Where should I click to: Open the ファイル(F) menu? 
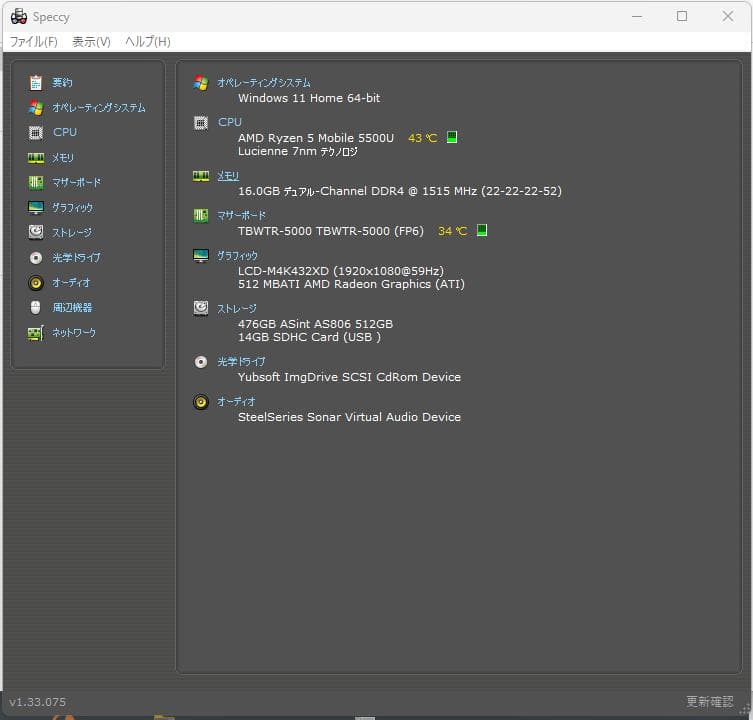point(34,42)
